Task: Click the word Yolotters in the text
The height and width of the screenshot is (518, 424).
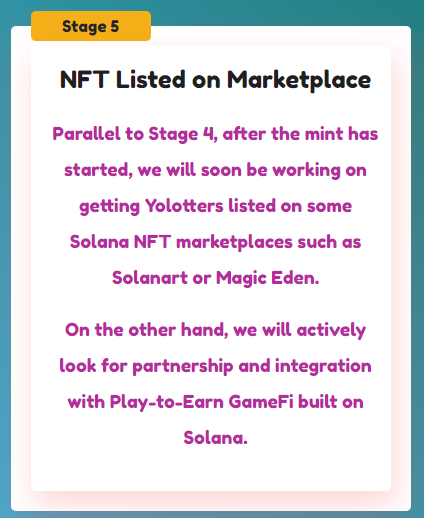Action: [184, 206]
